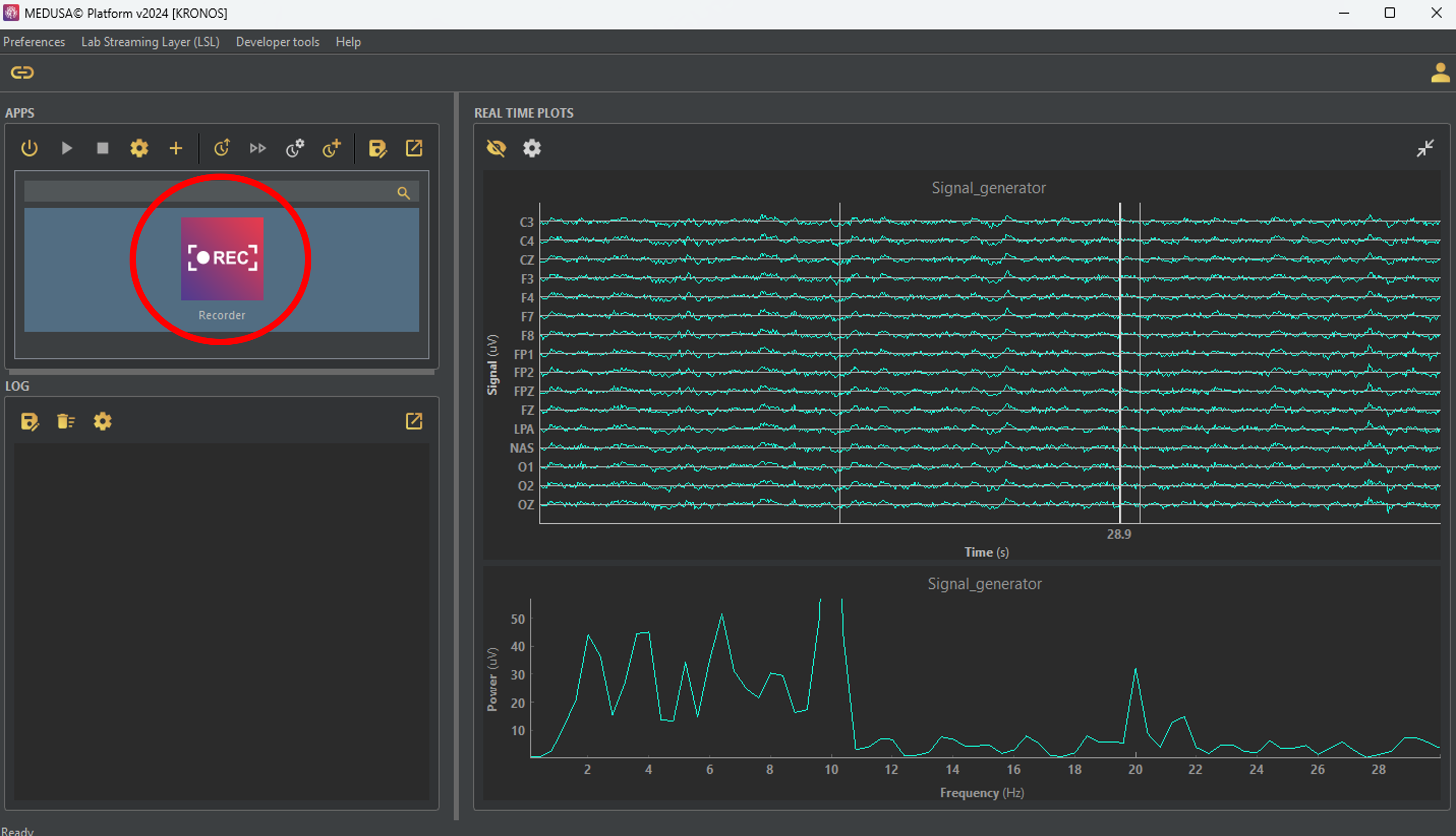Click the power icon in Apps toolbar
Screen dimensions: 1456x836
tap(29, 149)
